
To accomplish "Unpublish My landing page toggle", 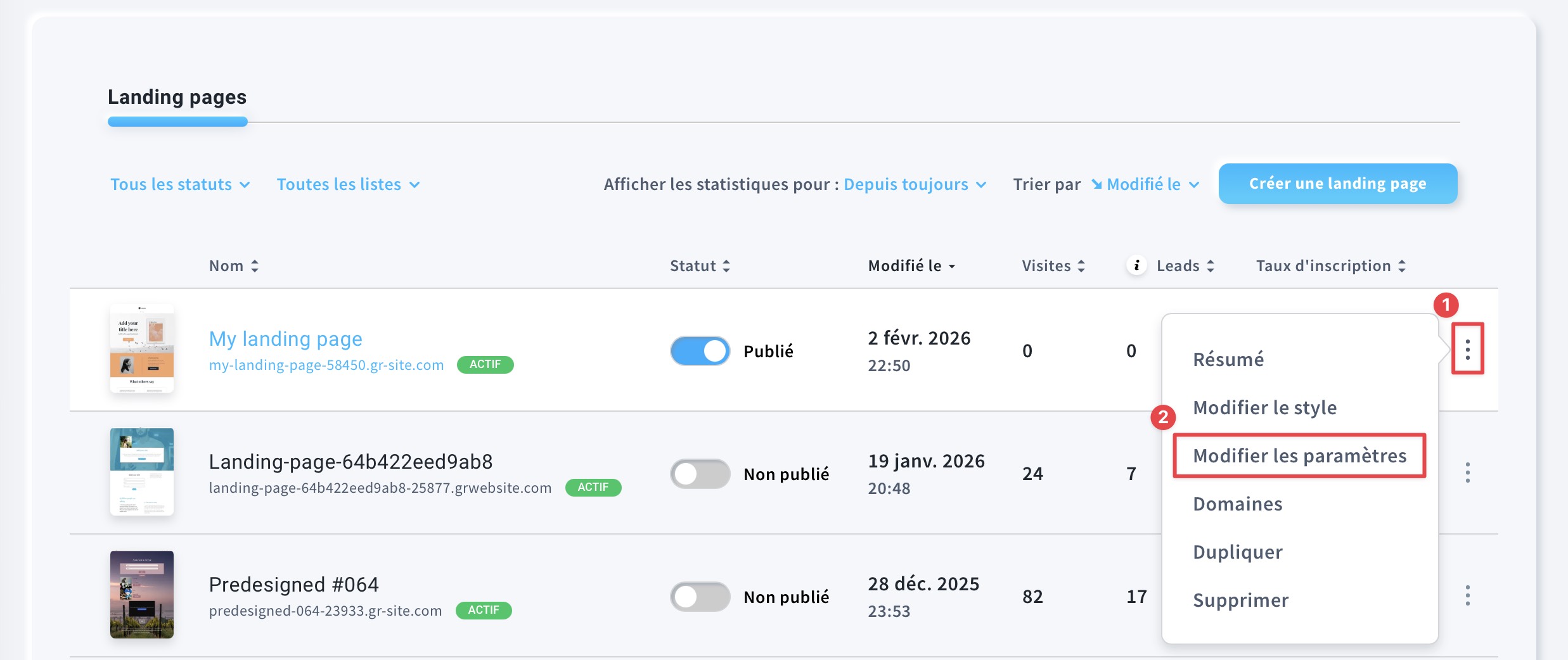I will [700, 351].
